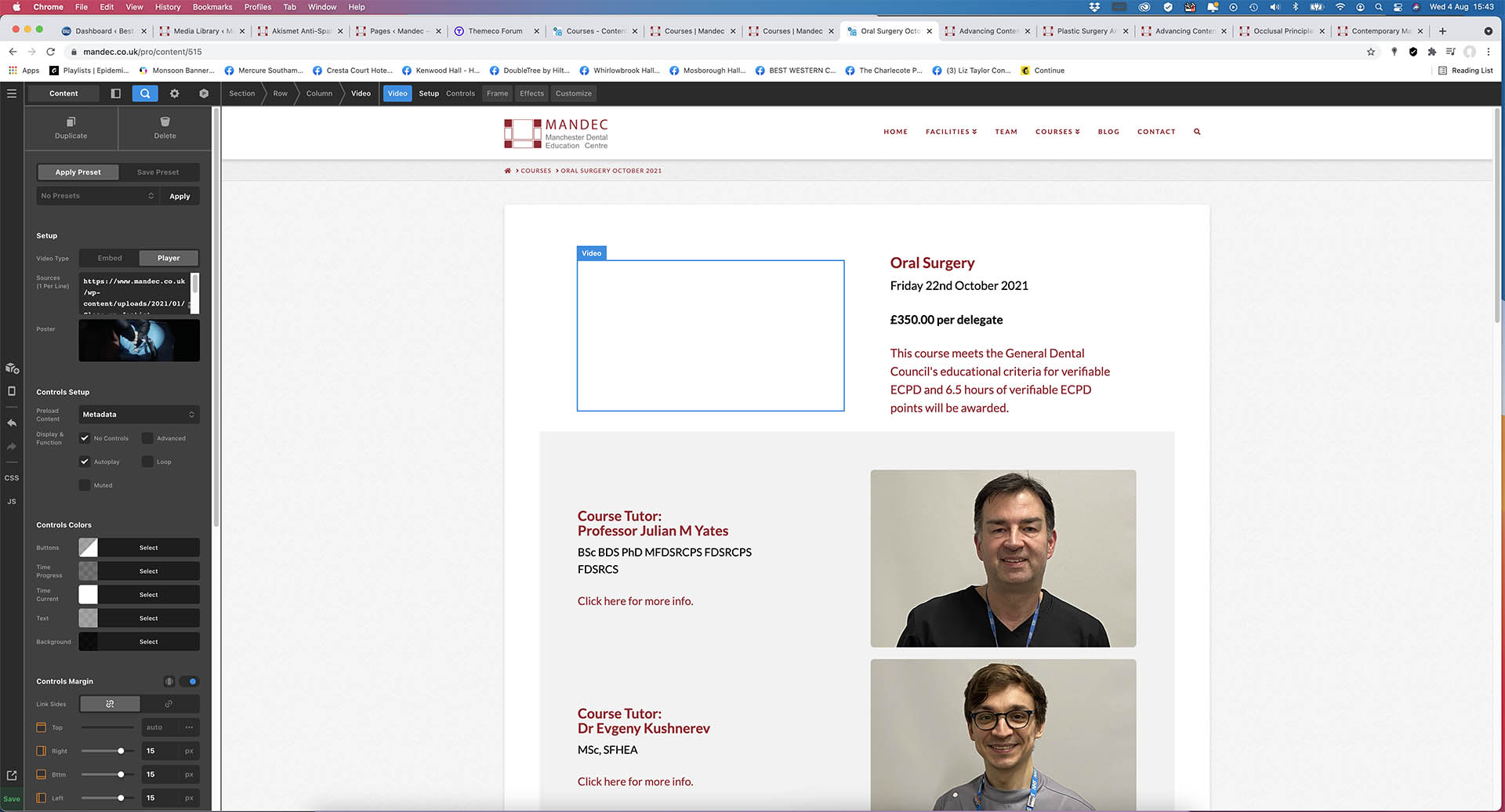Enable the Muted checkbox

point(85,485)
